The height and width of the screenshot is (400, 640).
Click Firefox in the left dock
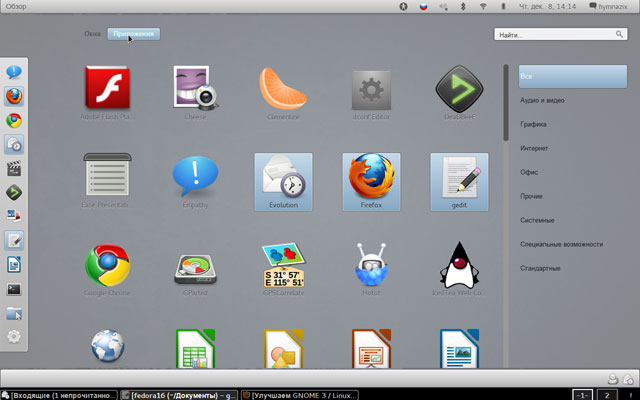click(14, 96)
